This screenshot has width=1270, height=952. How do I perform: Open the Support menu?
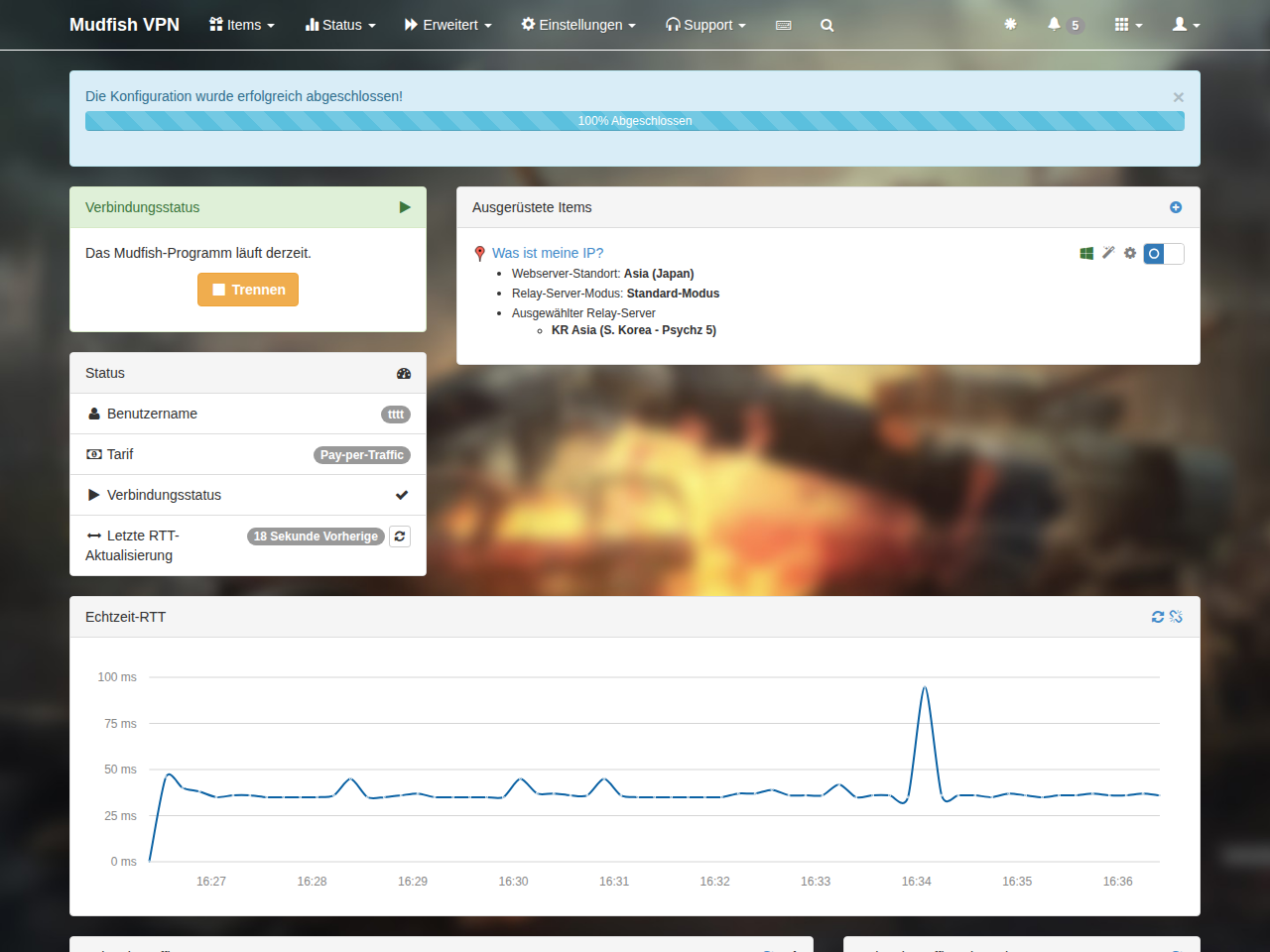click(x=705, y=25)
